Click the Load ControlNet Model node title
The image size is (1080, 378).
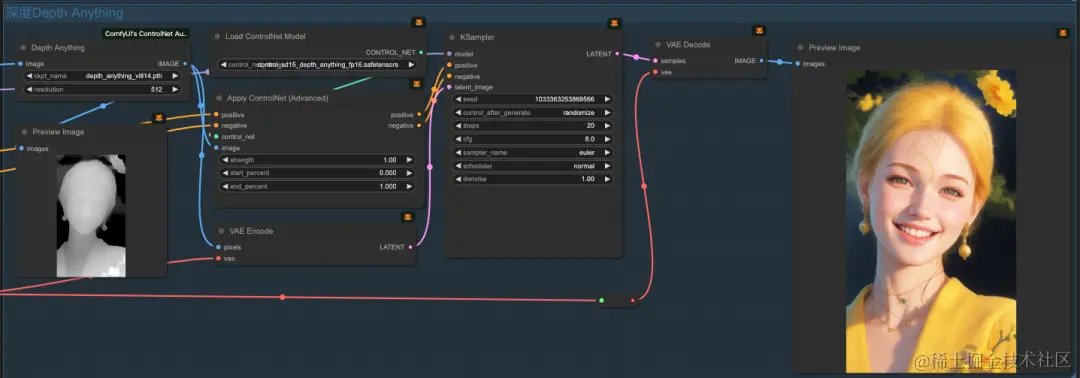pyautogui.click(x=265, y=36)
